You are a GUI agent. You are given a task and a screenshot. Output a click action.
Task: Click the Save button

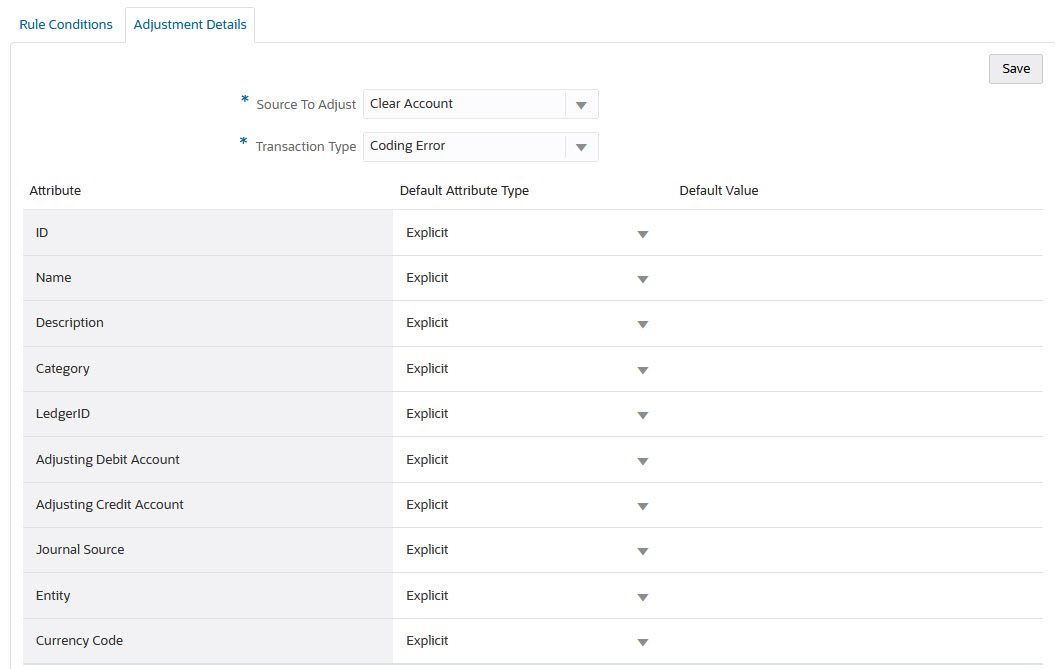pyautogui.click(x=1015, y=69)
